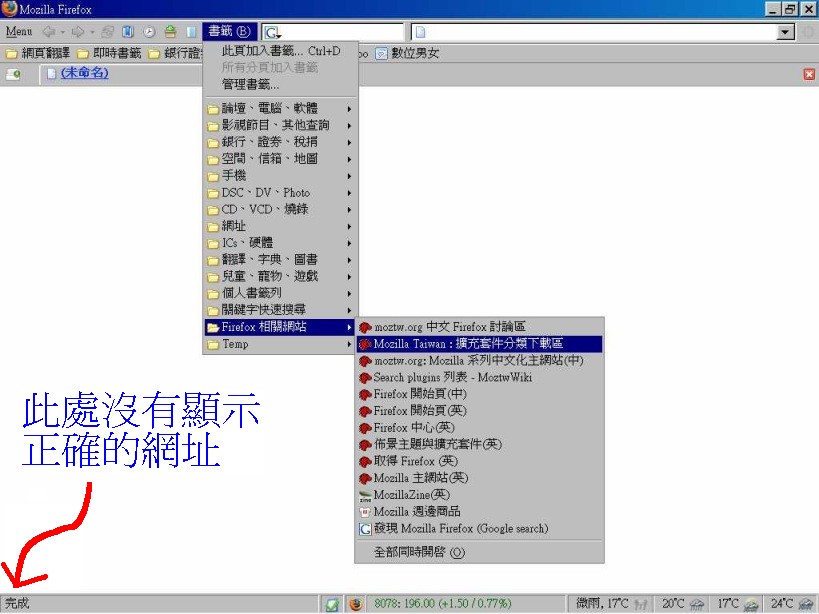819x614 pixels.
Task: Close the 書籤 (B) menu header
Action: tap(229, 31)
